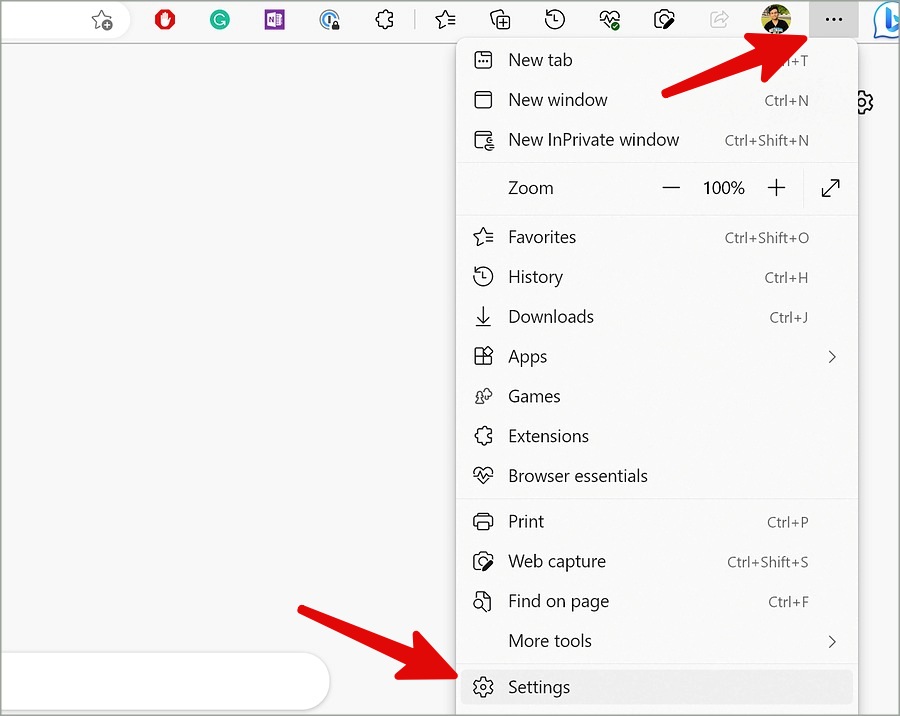Image resolution: width=900 pixels, height=716 pixels.
Task: Open the History clock toolbar icon
Action: 554,20
